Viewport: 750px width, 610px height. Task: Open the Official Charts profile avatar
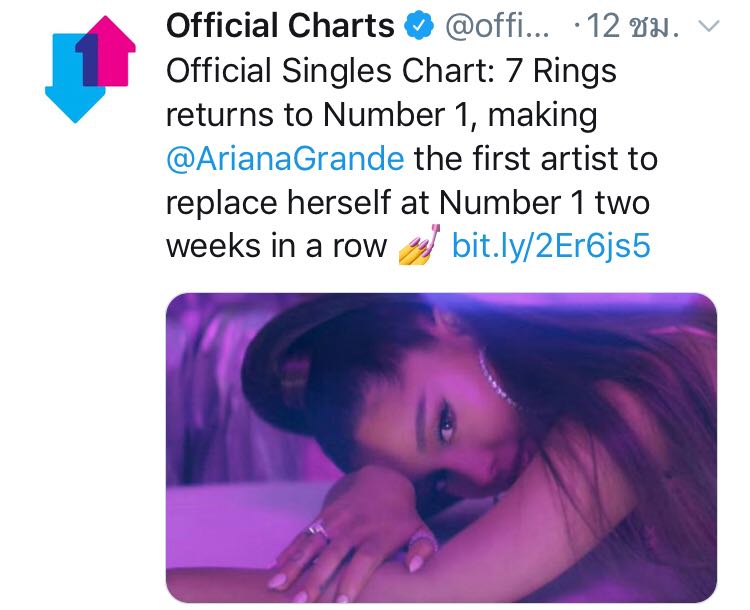89,67
